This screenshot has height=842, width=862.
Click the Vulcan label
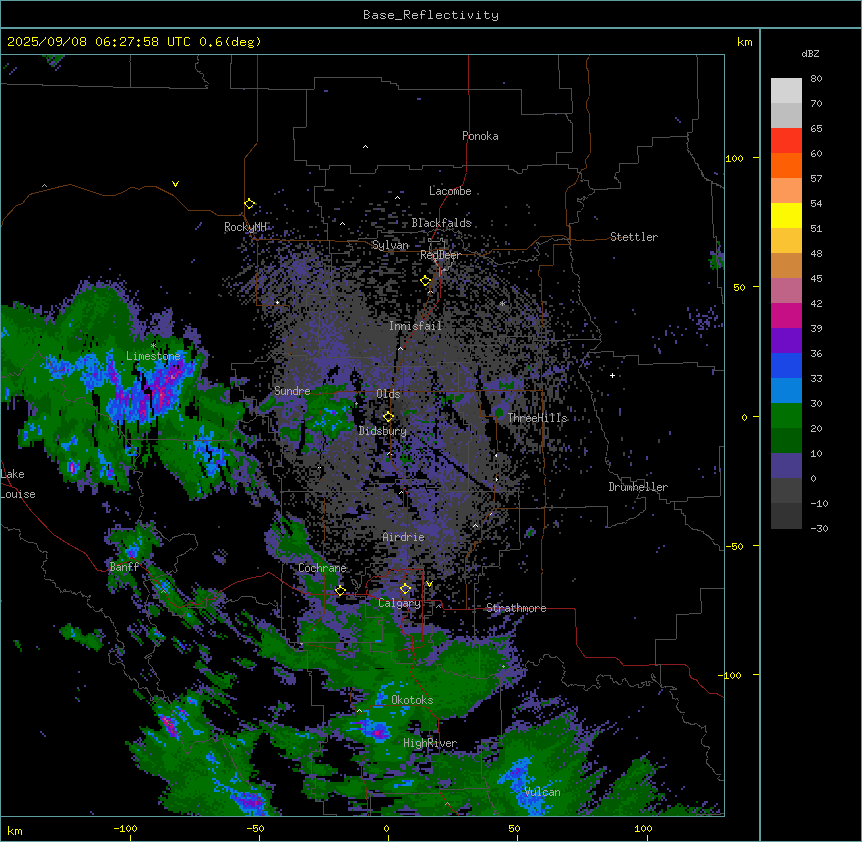(x=543, y=792)
